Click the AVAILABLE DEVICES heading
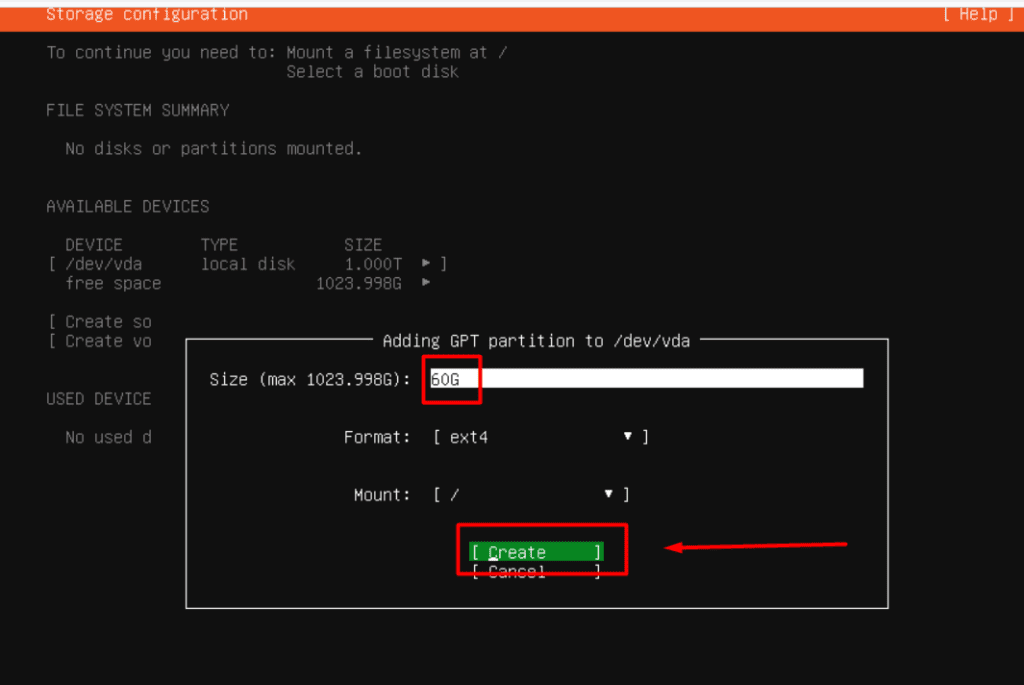The width and height of the screenshot is (1024, 685). (128, 206)
